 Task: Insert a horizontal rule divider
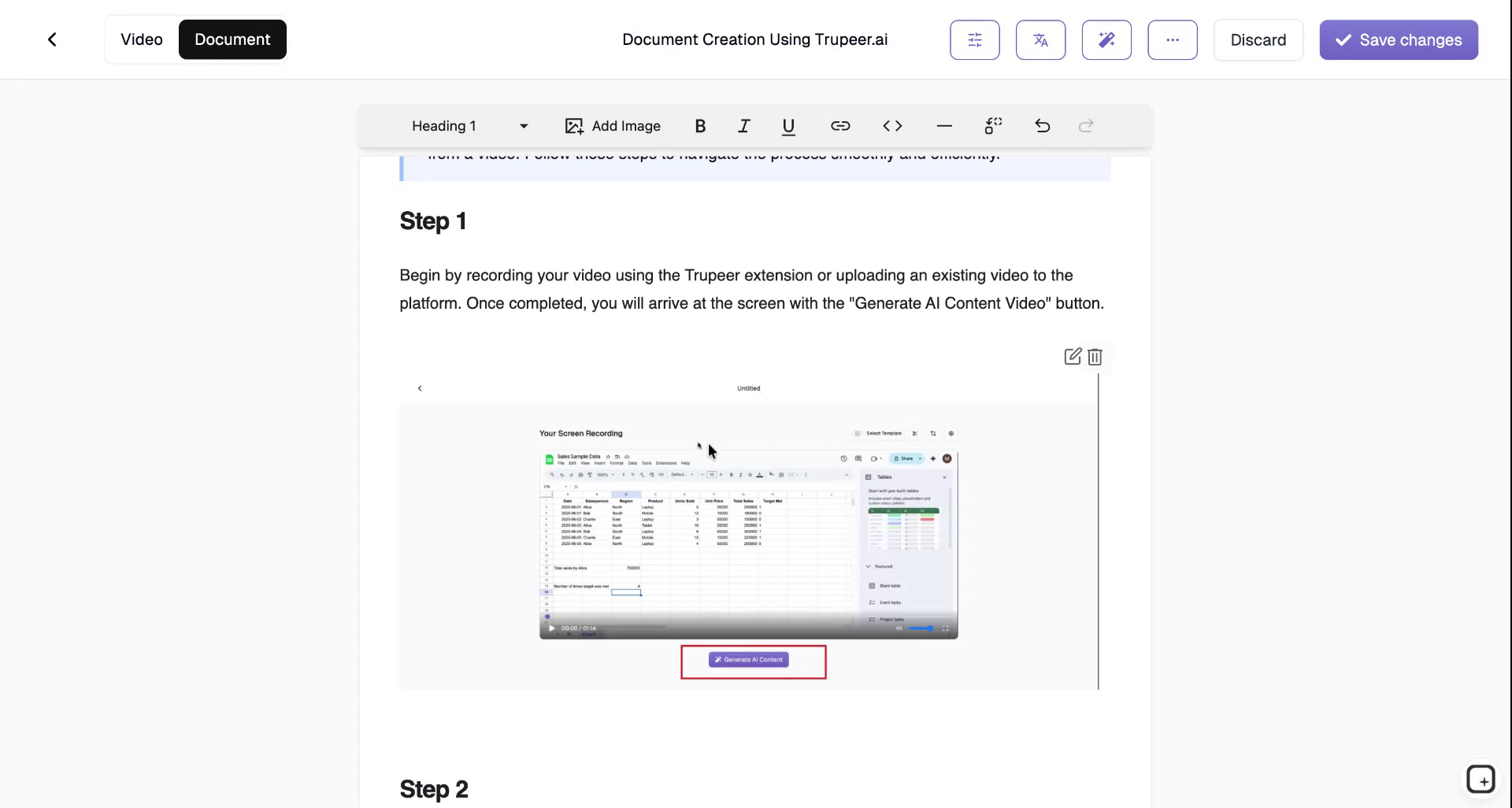click(943, 126)
